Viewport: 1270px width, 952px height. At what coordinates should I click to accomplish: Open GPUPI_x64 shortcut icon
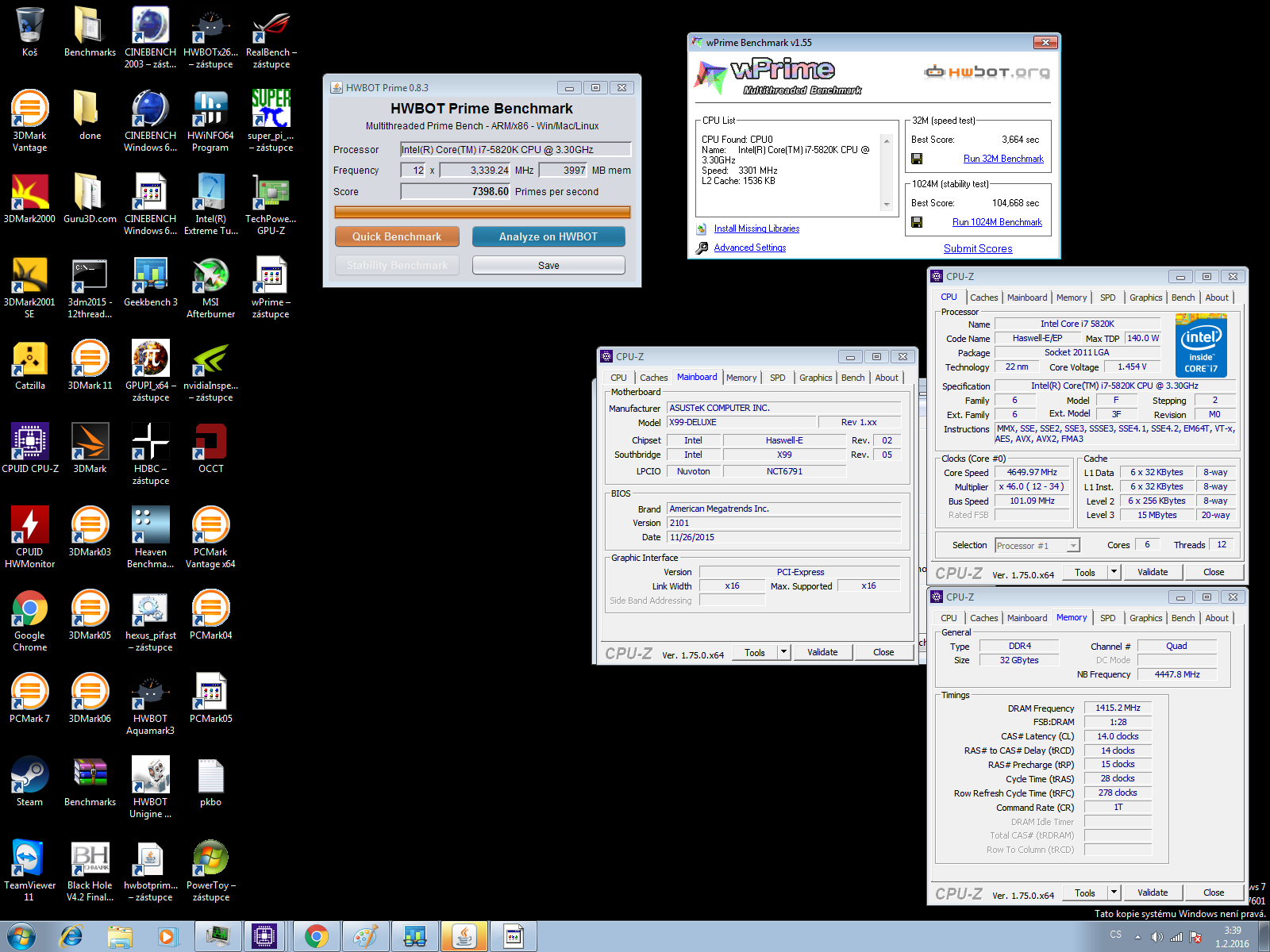[x=150, y=370]
